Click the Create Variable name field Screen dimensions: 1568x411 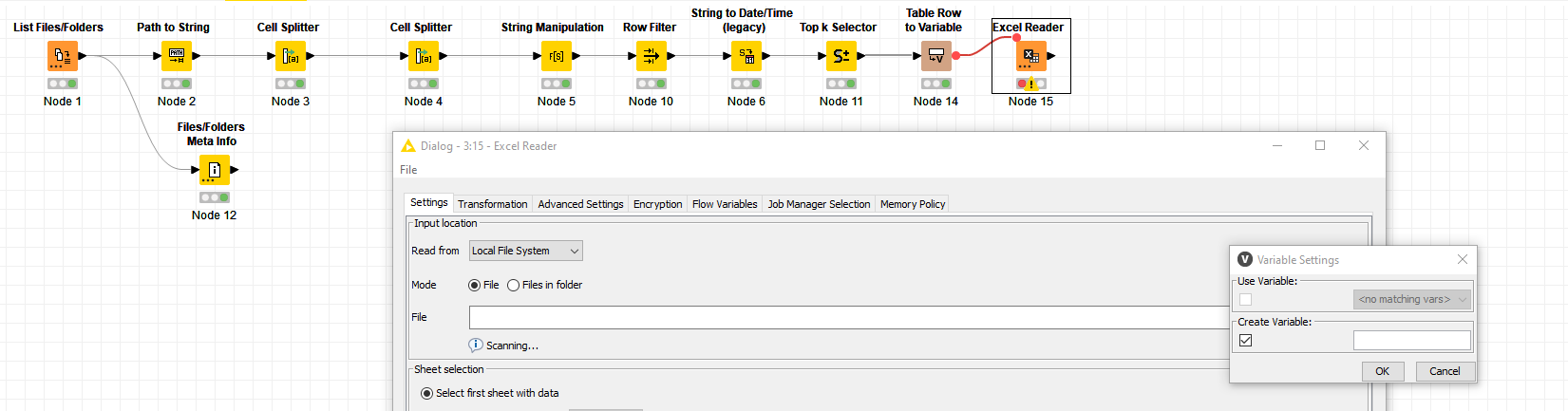1411,340
